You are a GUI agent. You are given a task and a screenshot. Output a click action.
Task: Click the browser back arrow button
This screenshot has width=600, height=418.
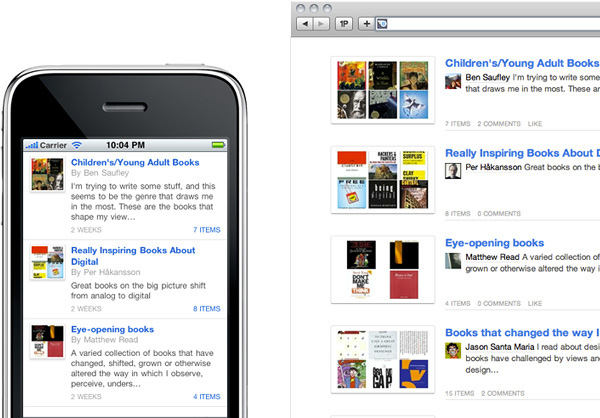305,24
